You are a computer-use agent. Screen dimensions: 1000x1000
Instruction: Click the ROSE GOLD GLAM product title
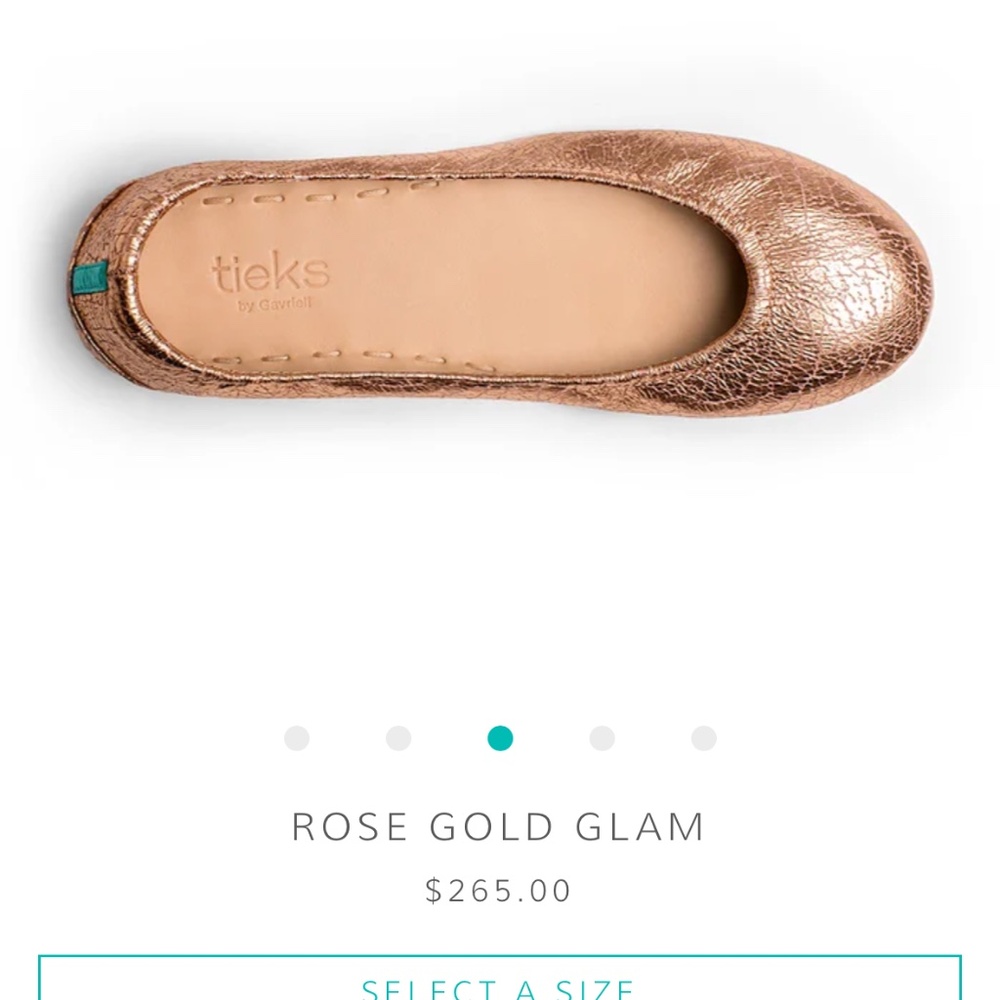499,827
